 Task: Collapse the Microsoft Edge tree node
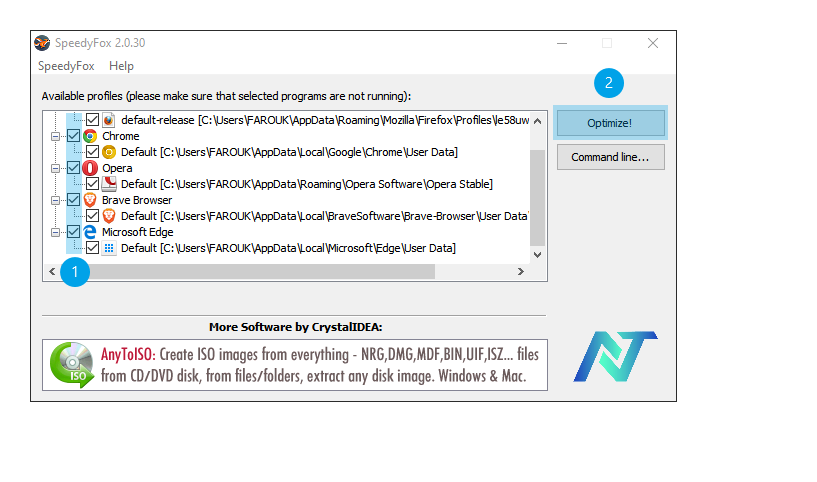click(55, 232)
